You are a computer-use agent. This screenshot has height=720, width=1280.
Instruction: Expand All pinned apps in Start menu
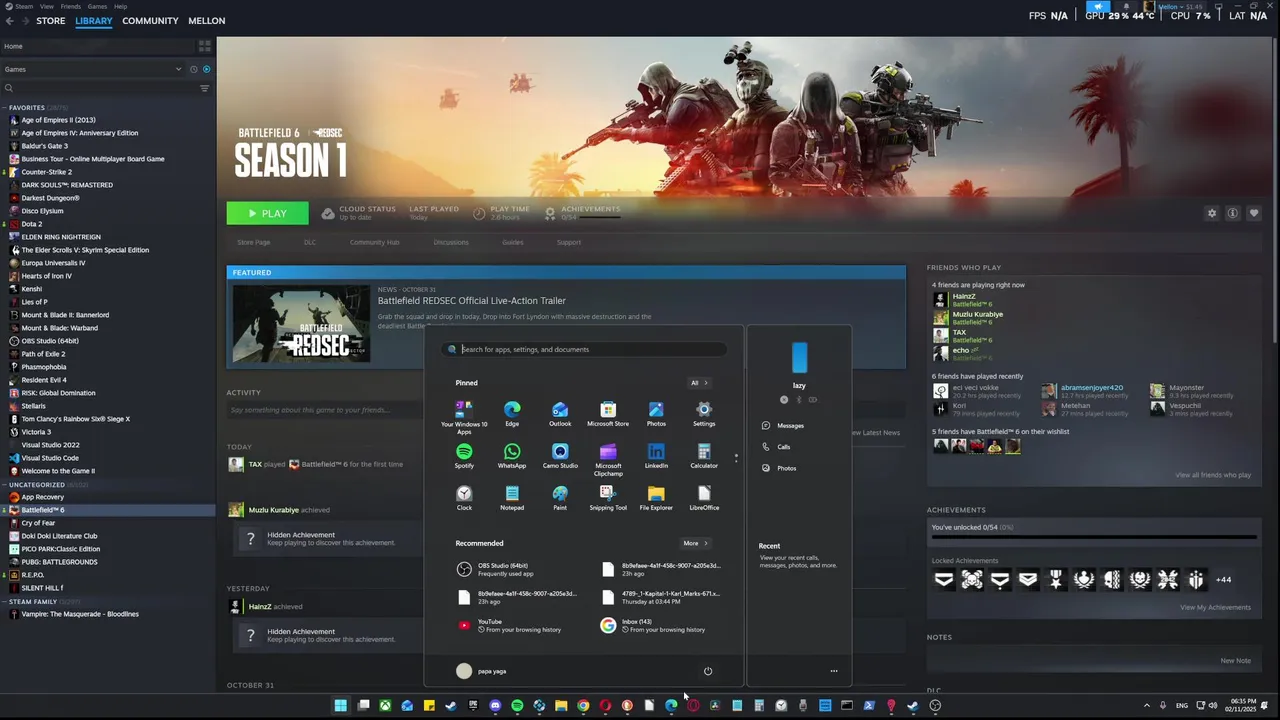click(x=698, y=383)
